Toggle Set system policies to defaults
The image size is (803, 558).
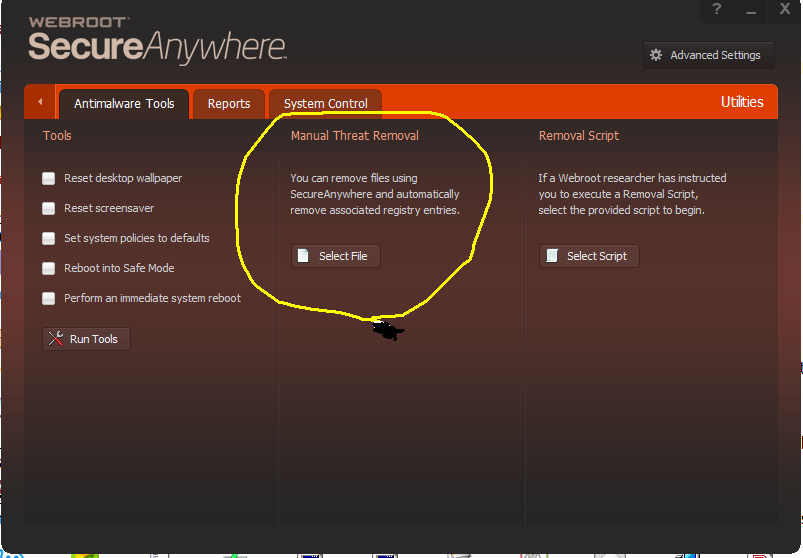point(49,239)
